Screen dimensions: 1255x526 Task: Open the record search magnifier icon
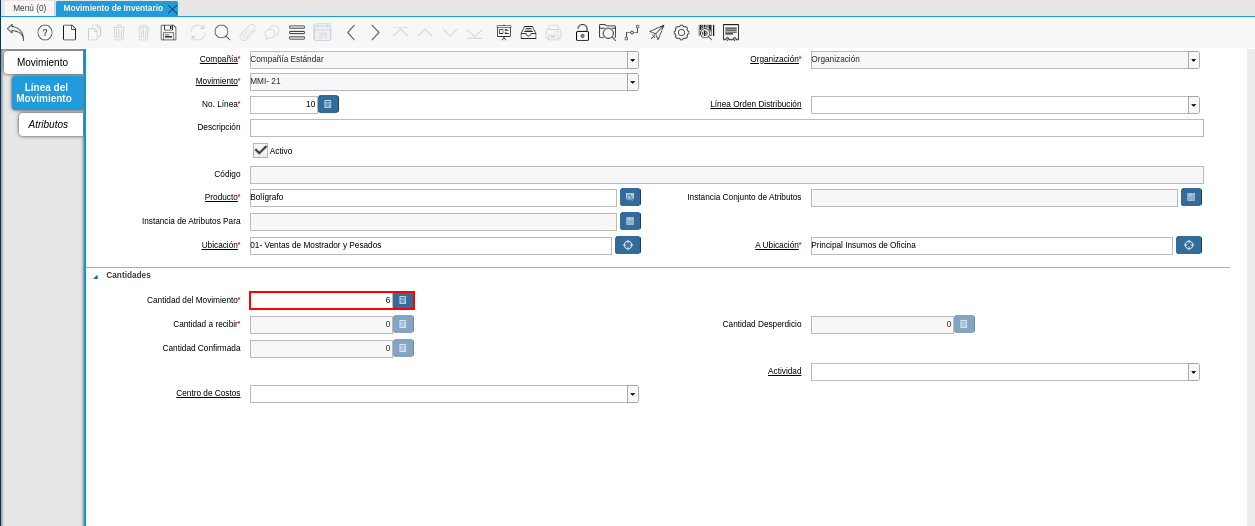[222, 32]
